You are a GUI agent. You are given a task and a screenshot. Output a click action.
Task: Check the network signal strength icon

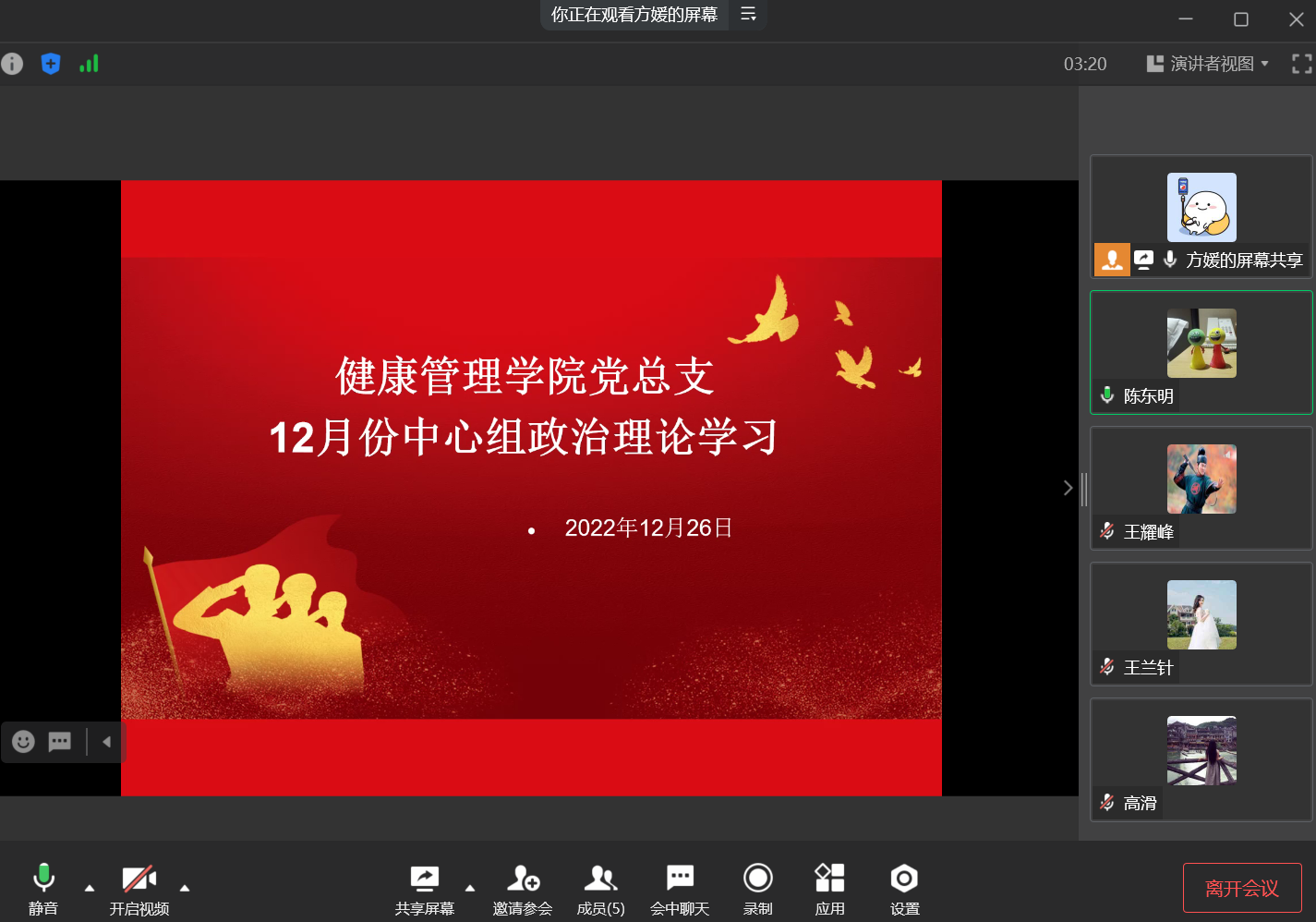pyautogui.click(x=89, y=64)
